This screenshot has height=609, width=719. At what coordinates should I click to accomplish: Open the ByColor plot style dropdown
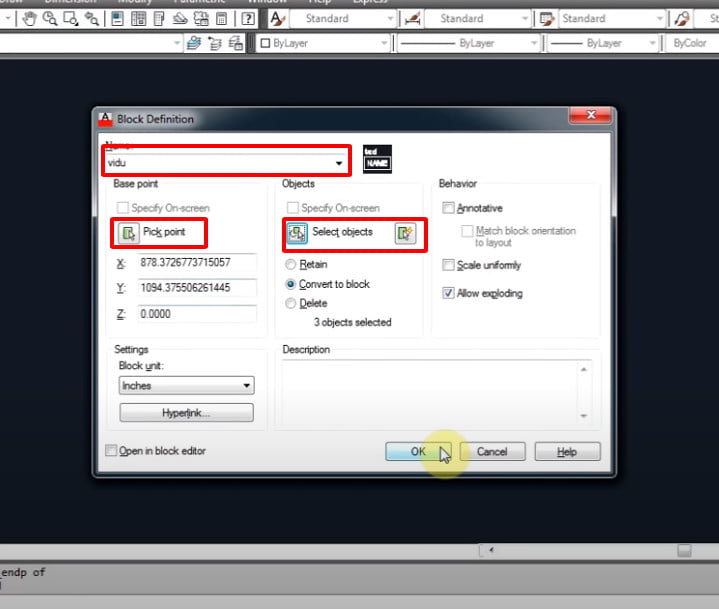point(692,43)
